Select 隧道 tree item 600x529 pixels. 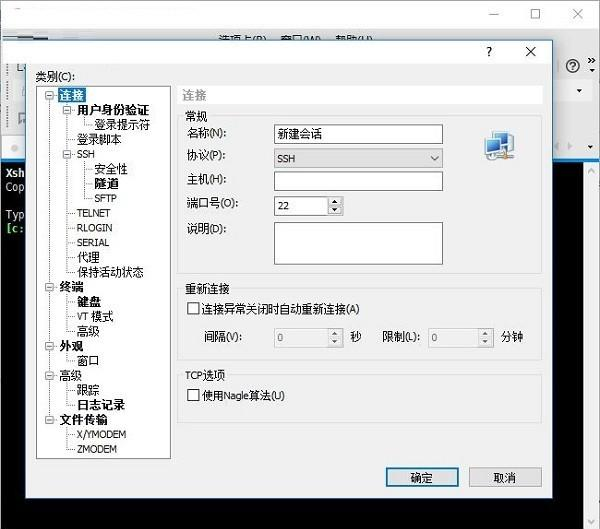106,184
